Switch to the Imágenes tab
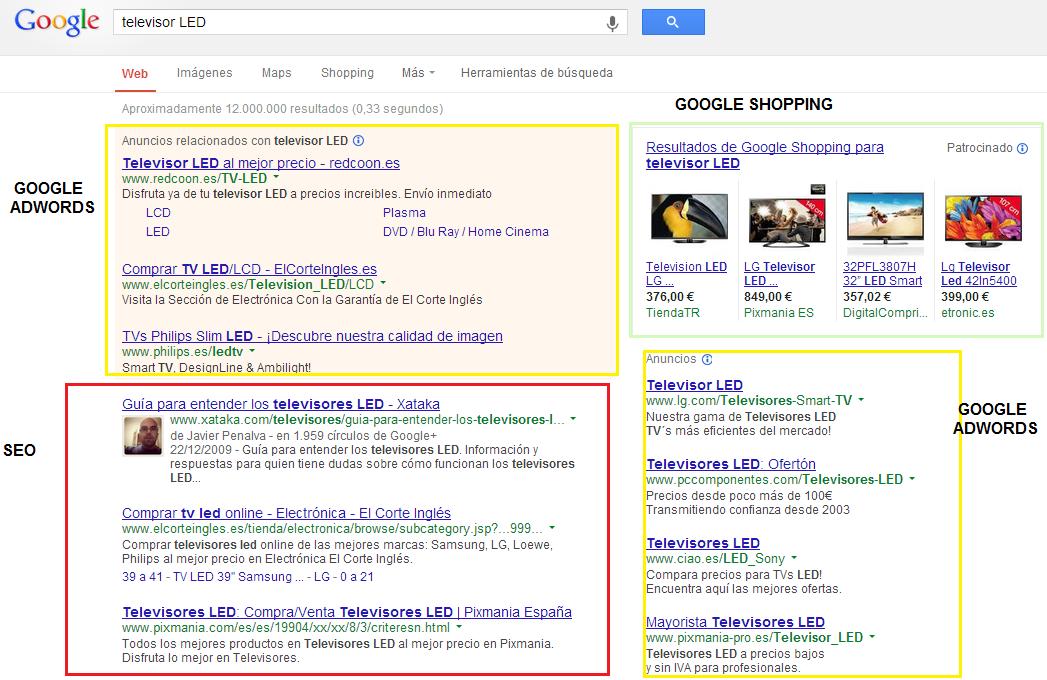Screen dimensions: 1047x680 click(x=204, y=73)
